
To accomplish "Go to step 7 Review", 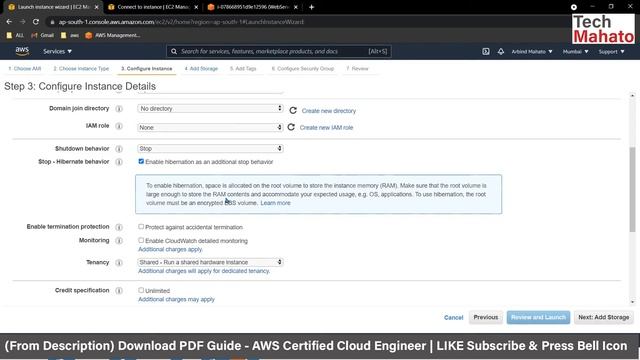I will [358, 69].
